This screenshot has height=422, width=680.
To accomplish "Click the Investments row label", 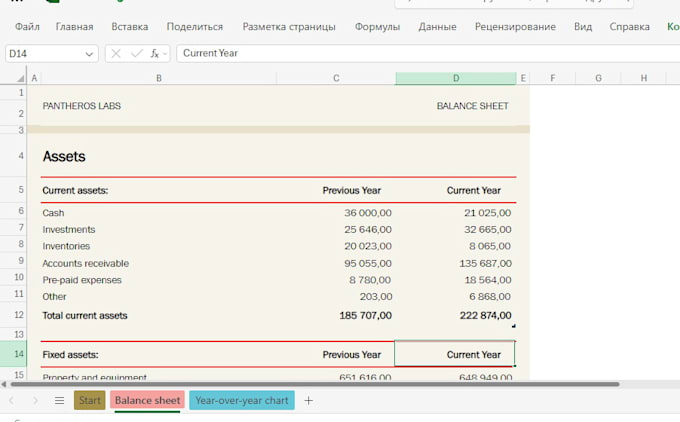I will [x=69, y=229].
